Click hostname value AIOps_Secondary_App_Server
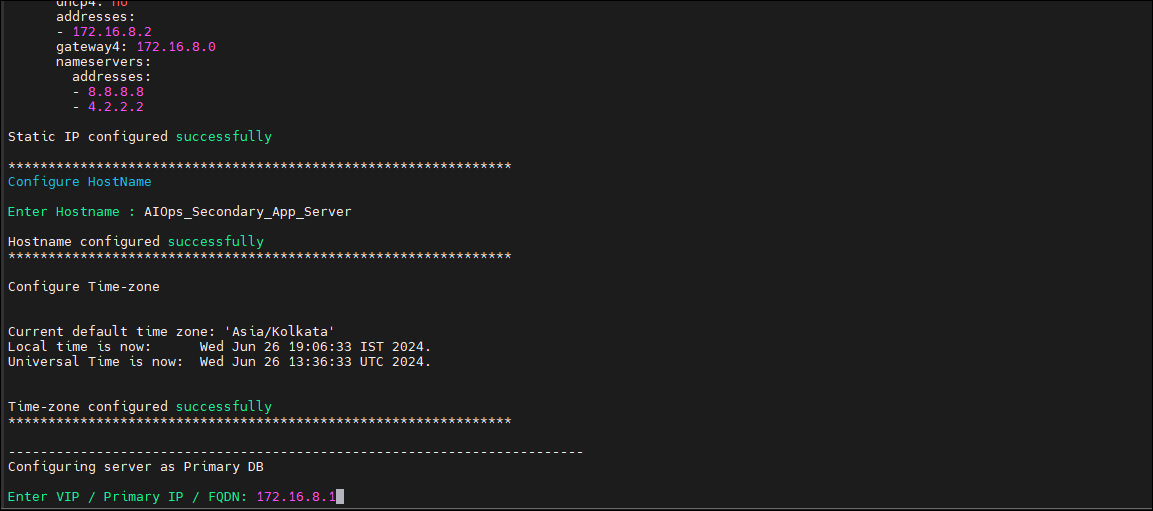 point(248,212)
